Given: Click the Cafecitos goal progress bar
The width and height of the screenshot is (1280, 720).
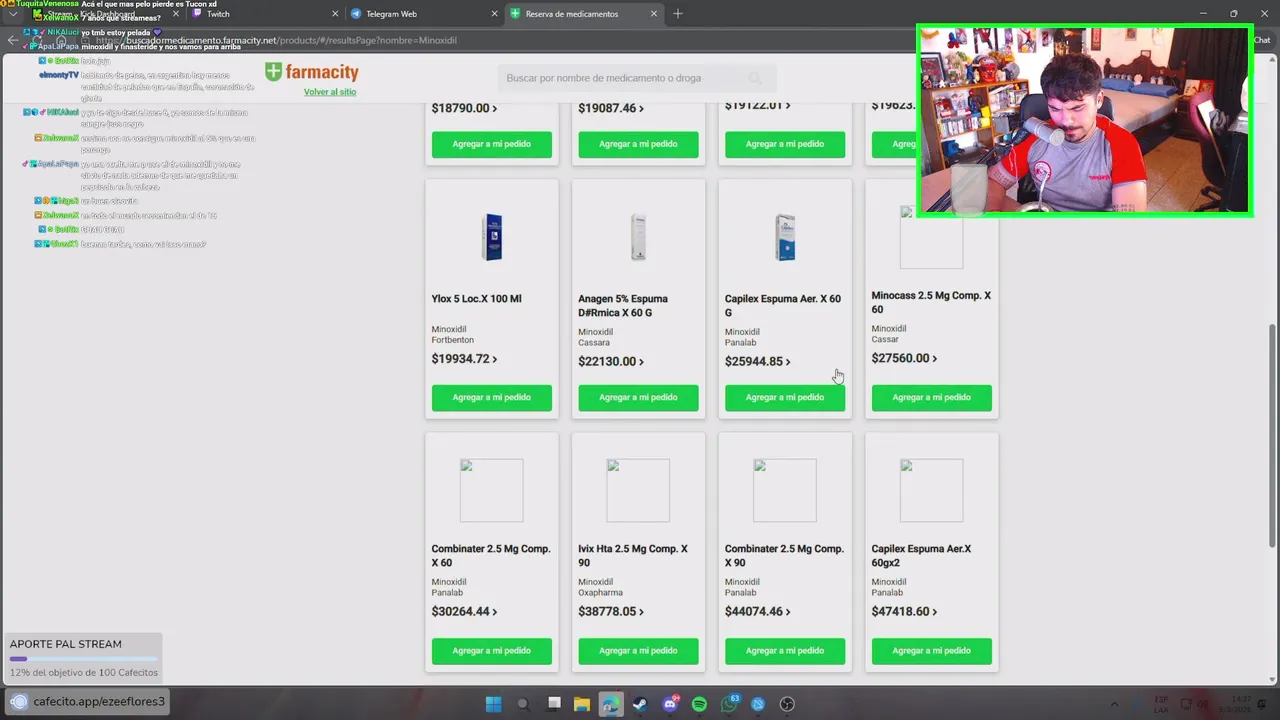Looking at the screenshot, I should click(83, 659).
